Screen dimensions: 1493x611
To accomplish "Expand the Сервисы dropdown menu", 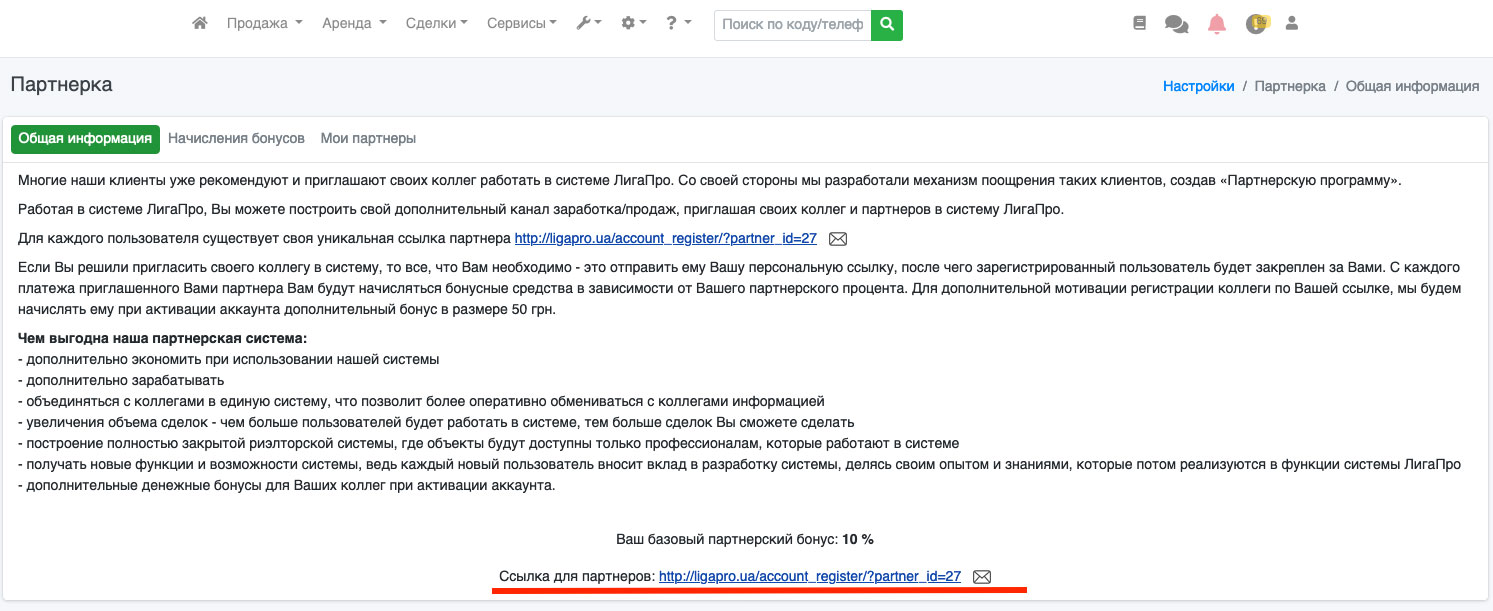I will click(x=521, y=24).
